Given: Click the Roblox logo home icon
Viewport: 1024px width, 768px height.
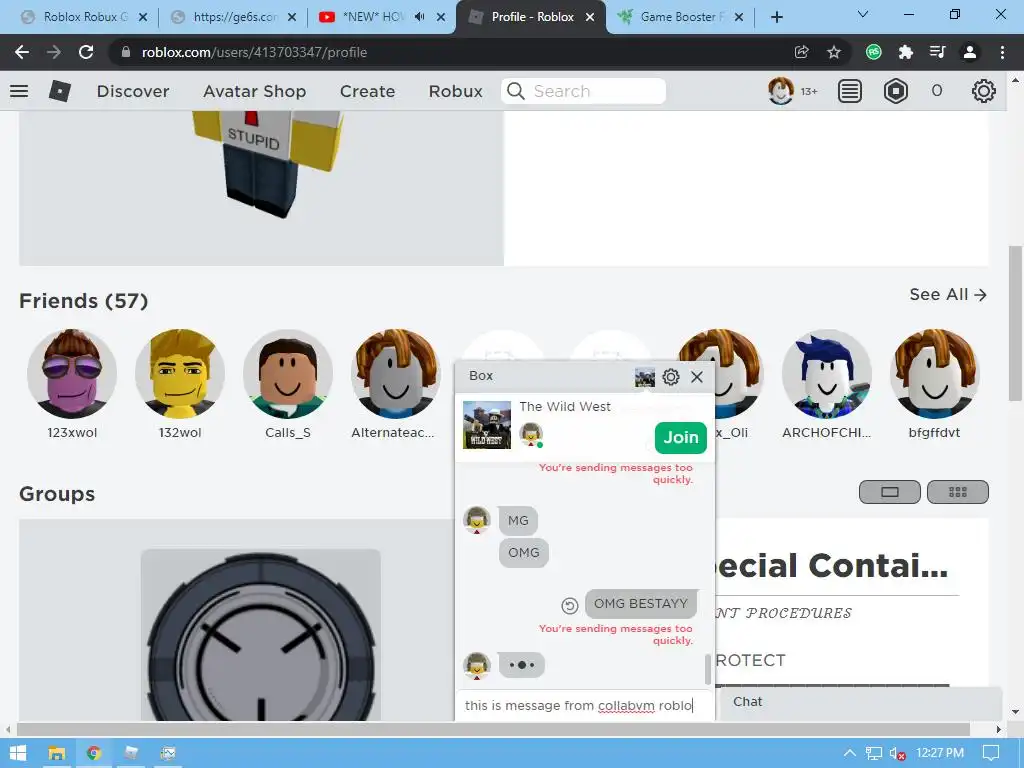Looking at the screenshot, I should [x=59, y=91].
